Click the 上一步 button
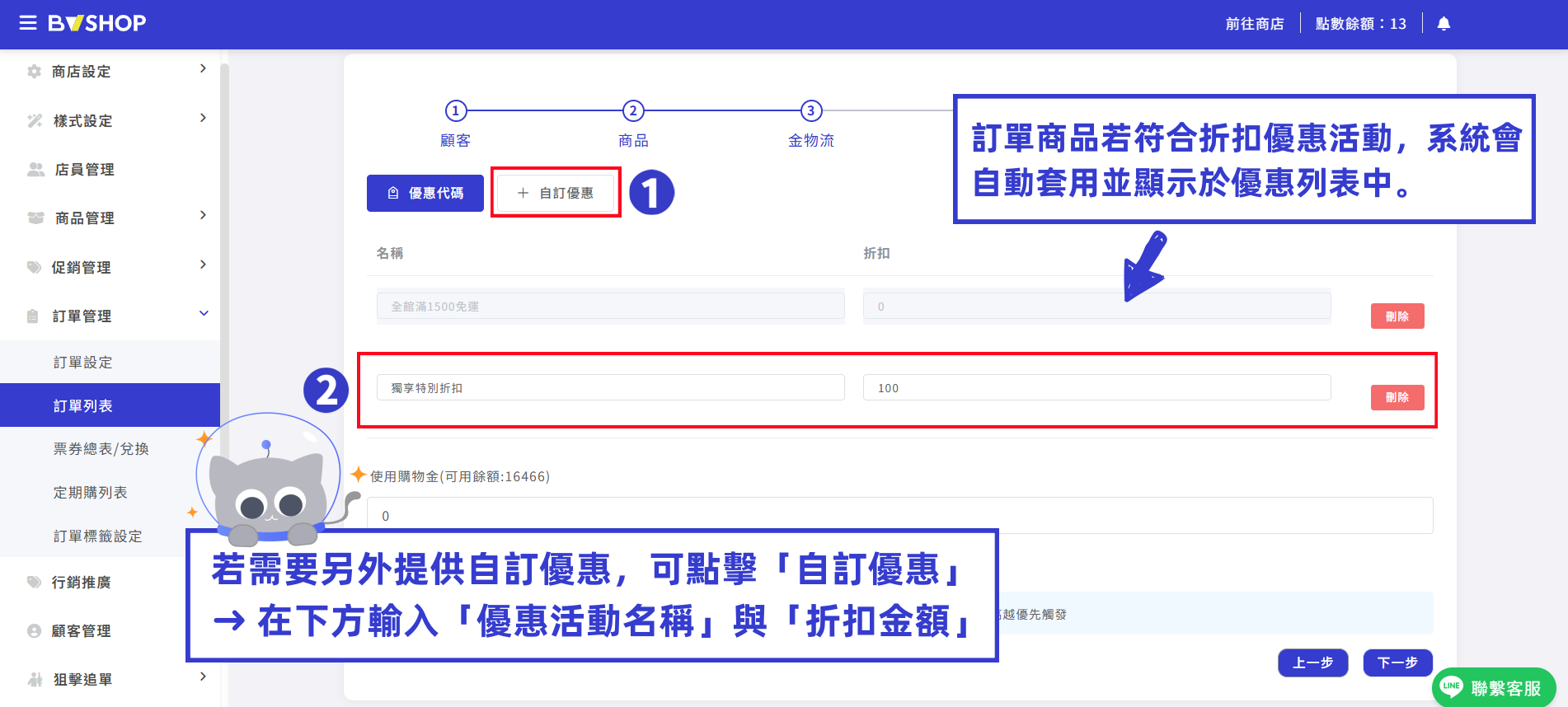The height and width of the screenshot is (707, 1568). click(x=1313, y=663)
